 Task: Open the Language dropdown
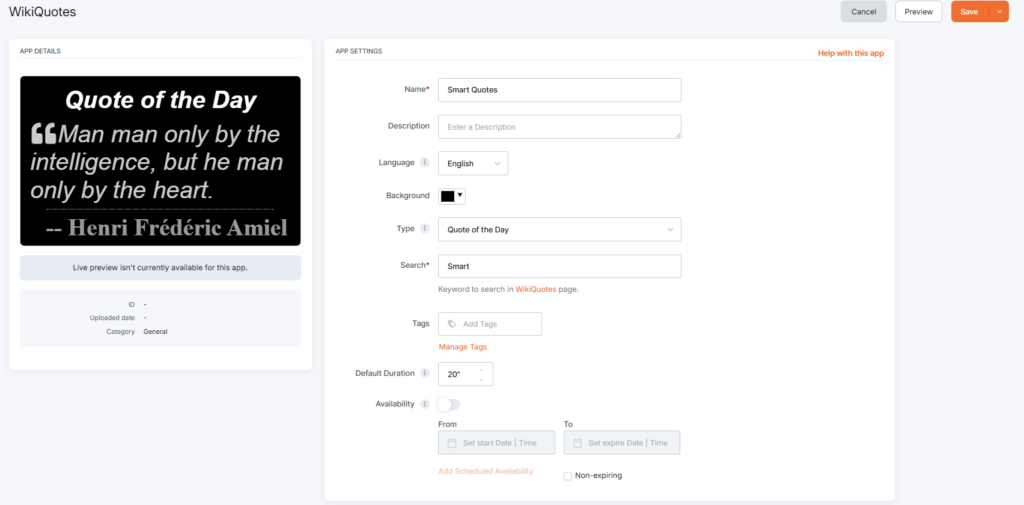[x=473, y=163]
